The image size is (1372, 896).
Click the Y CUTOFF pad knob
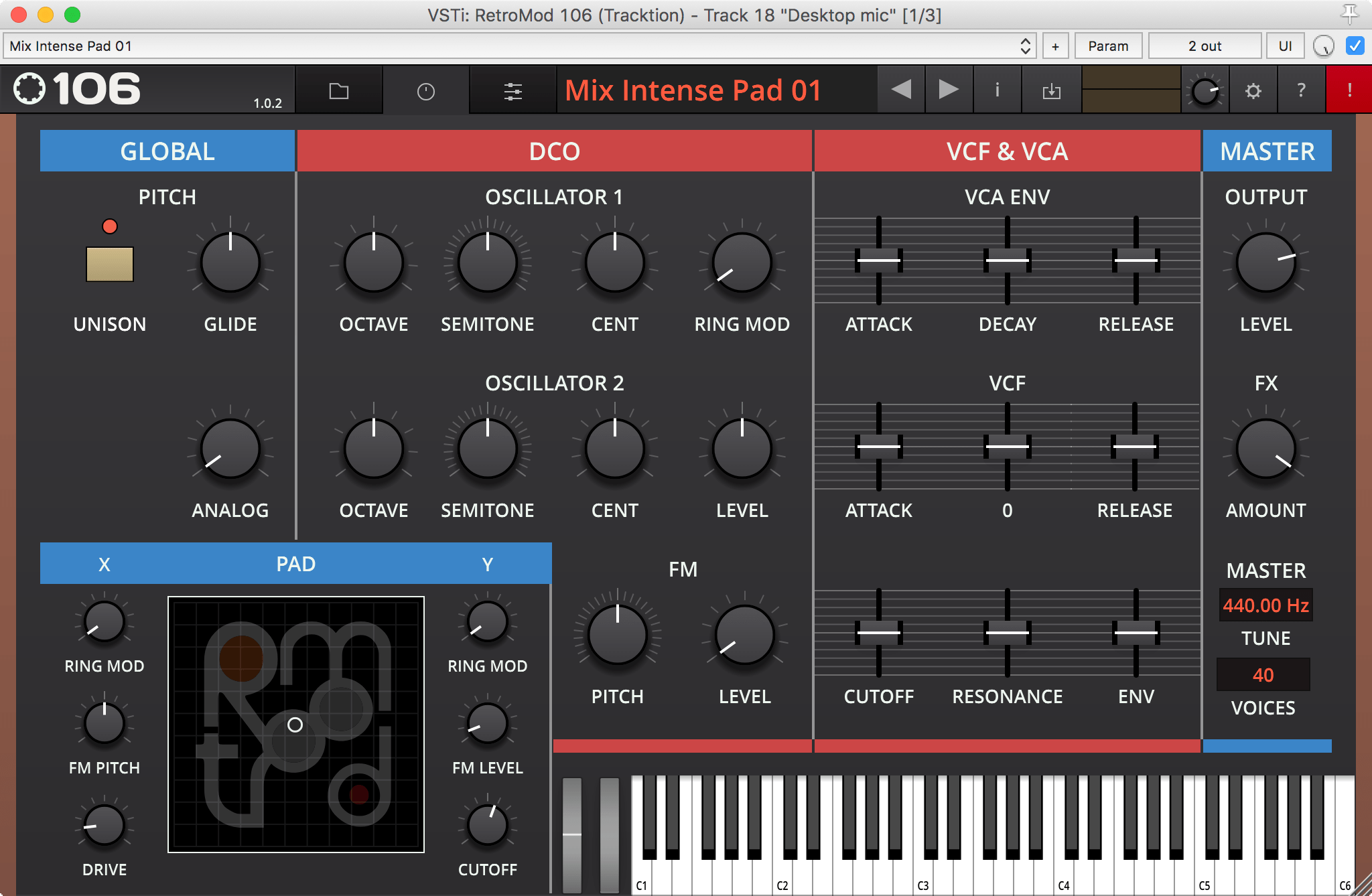click(488, 825)
